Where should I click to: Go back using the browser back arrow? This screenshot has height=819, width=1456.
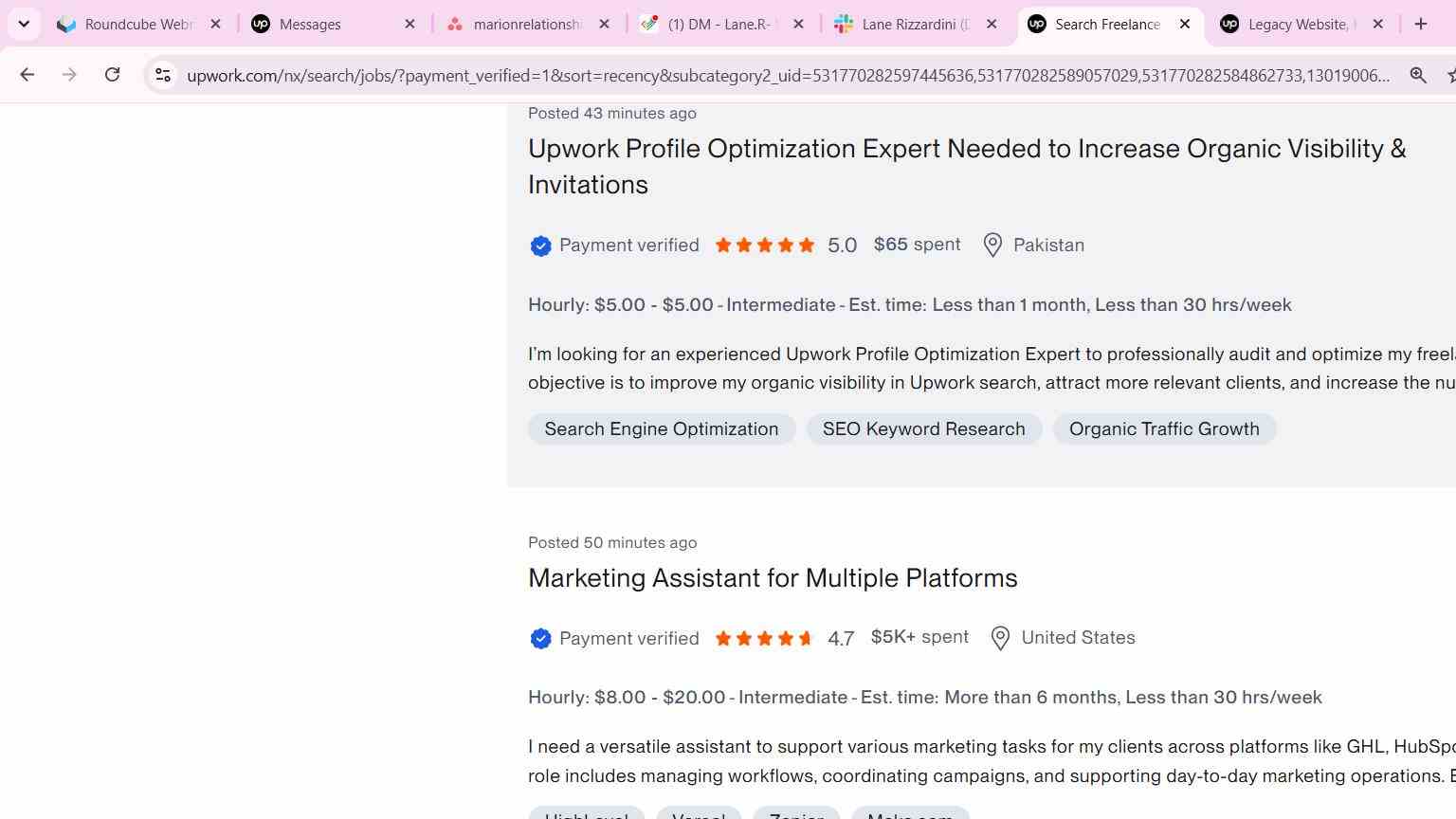(x=27, y=75)
